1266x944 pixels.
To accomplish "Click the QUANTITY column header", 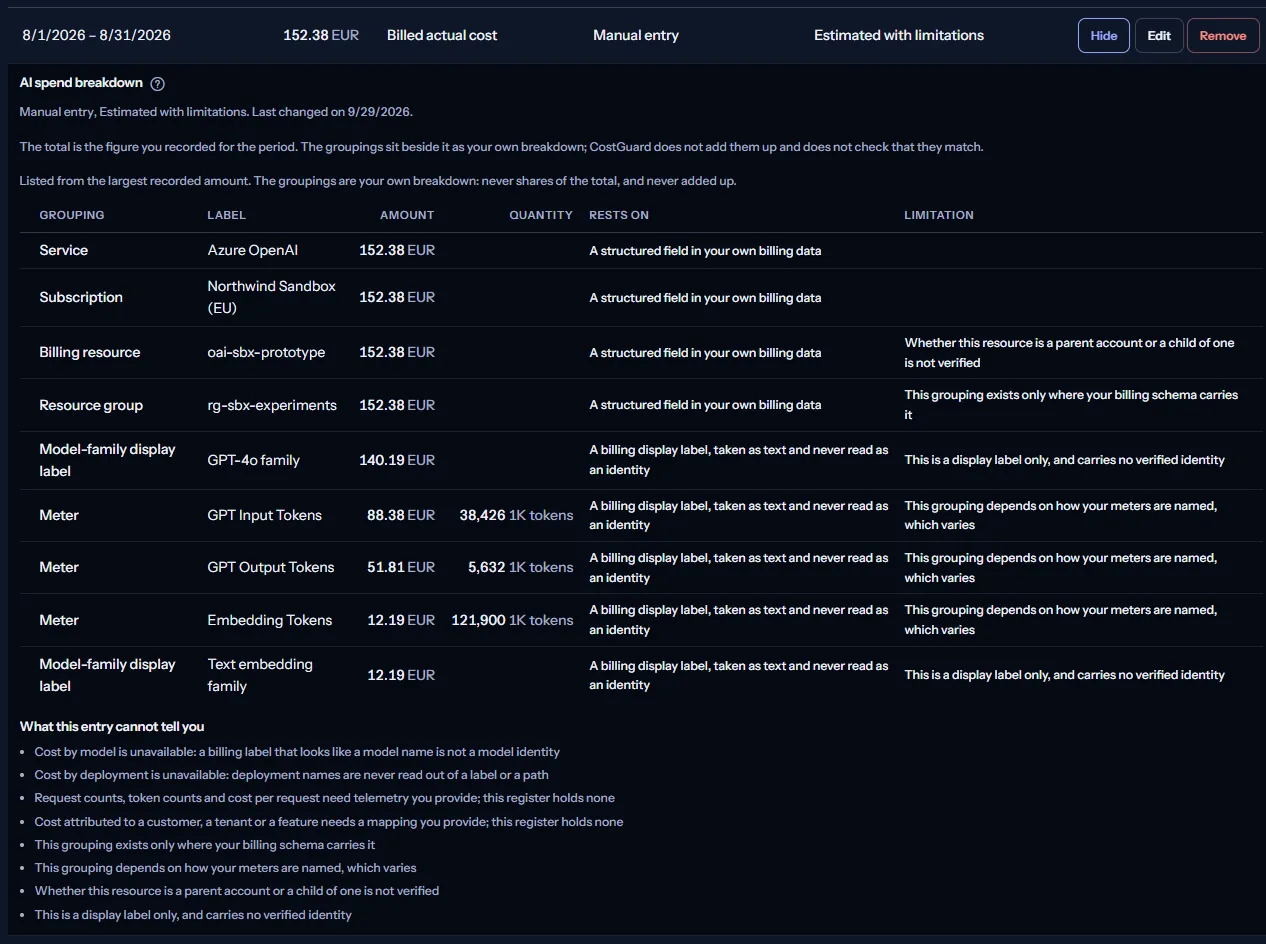I will click(541, 215).
